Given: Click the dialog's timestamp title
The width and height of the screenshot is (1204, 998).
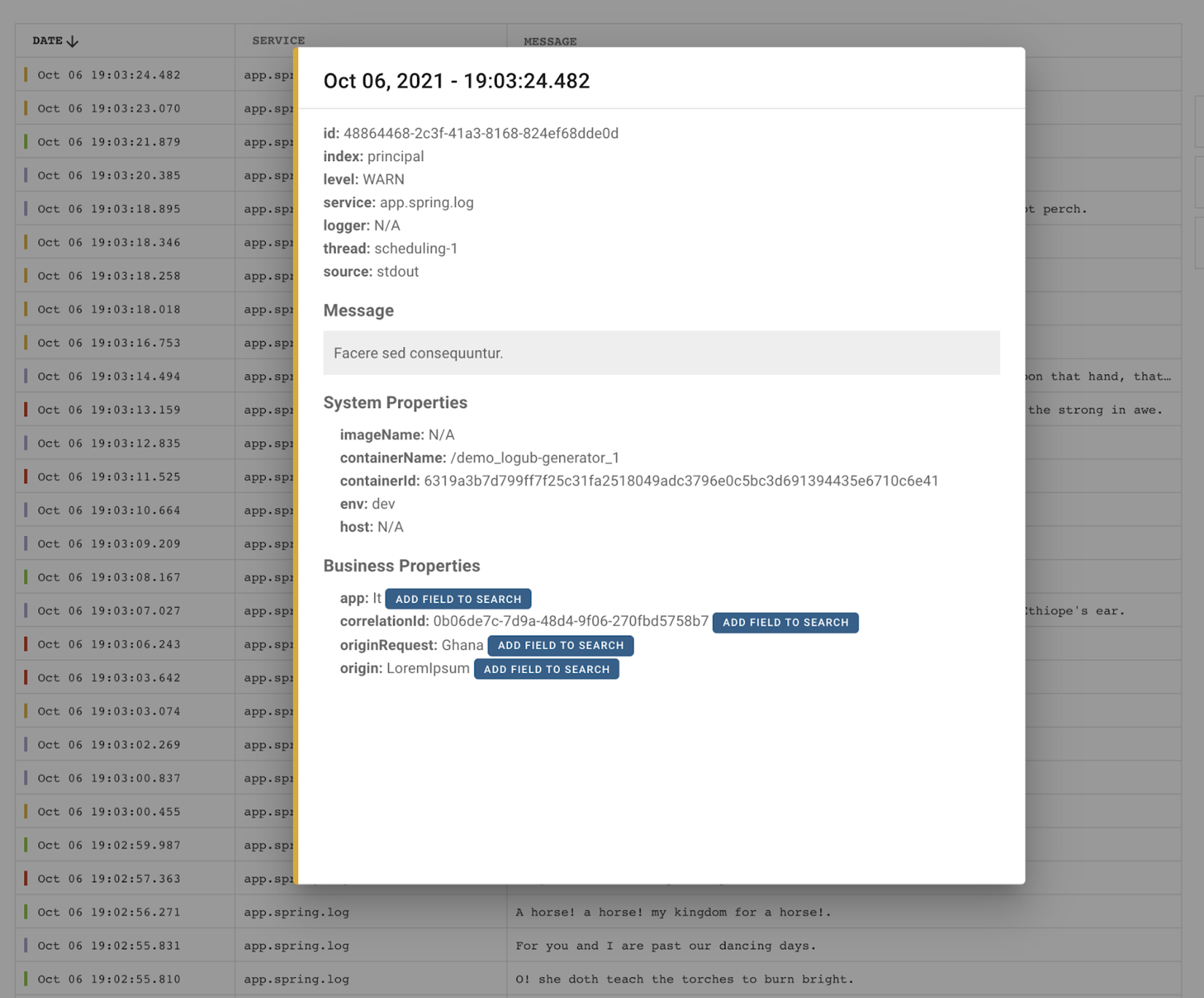Looking at the screenshot, I should (457, 81).
